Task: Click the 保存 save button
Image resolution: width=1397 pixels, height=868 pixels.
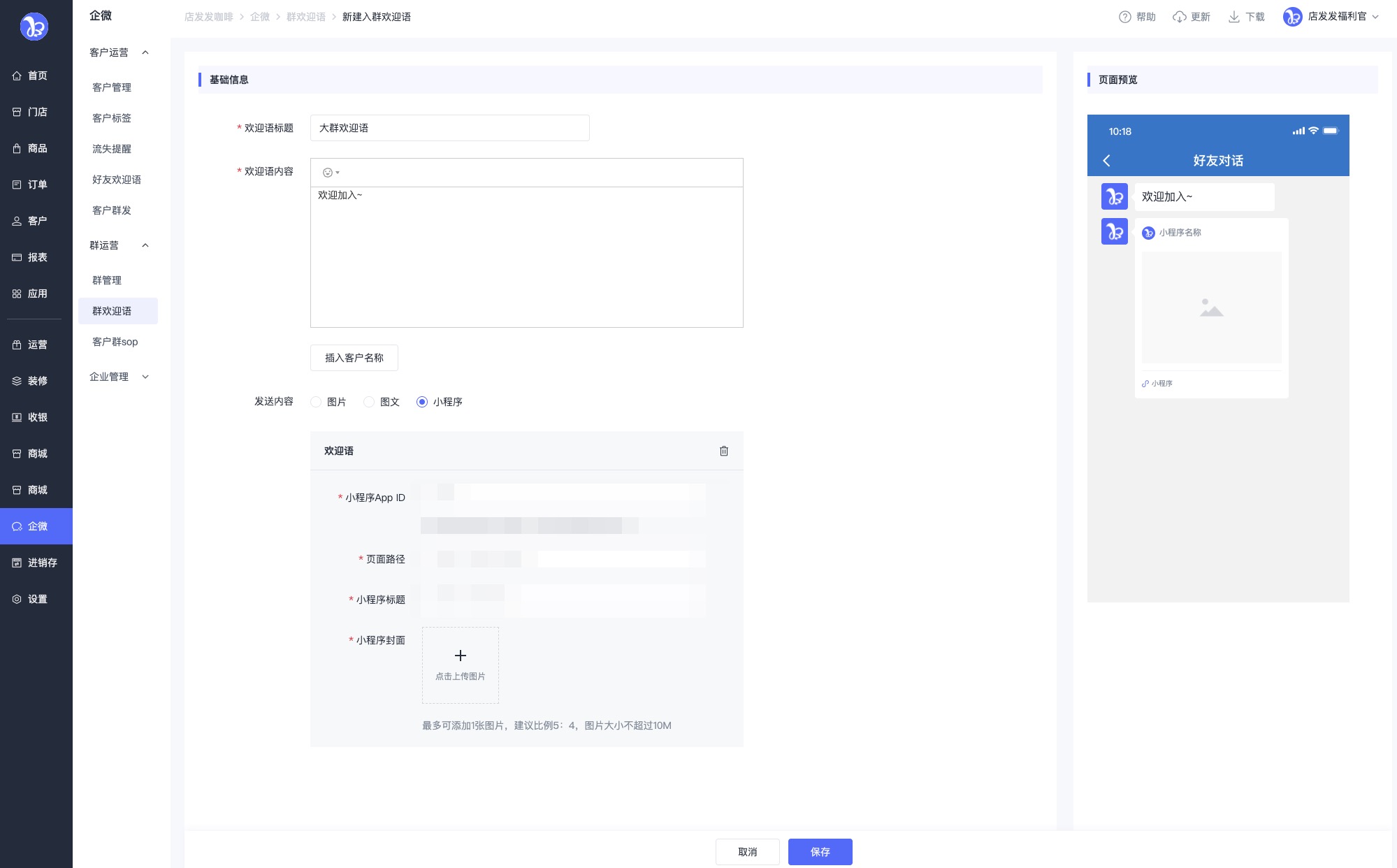Action: click(x=820, y=851)
